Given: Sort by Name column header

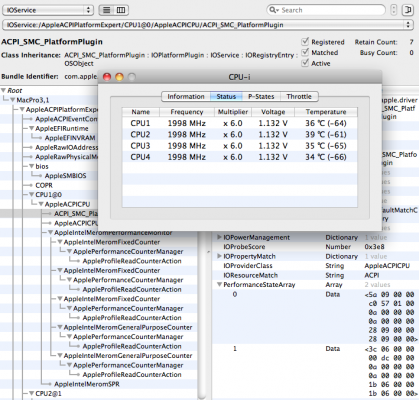Looking at the screenshot, I should (x=141, y=112).
